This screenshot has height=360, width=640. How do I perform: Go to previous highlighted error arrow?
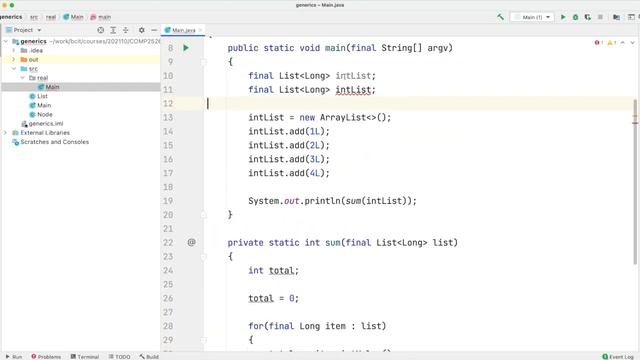[x=623, y=42]
